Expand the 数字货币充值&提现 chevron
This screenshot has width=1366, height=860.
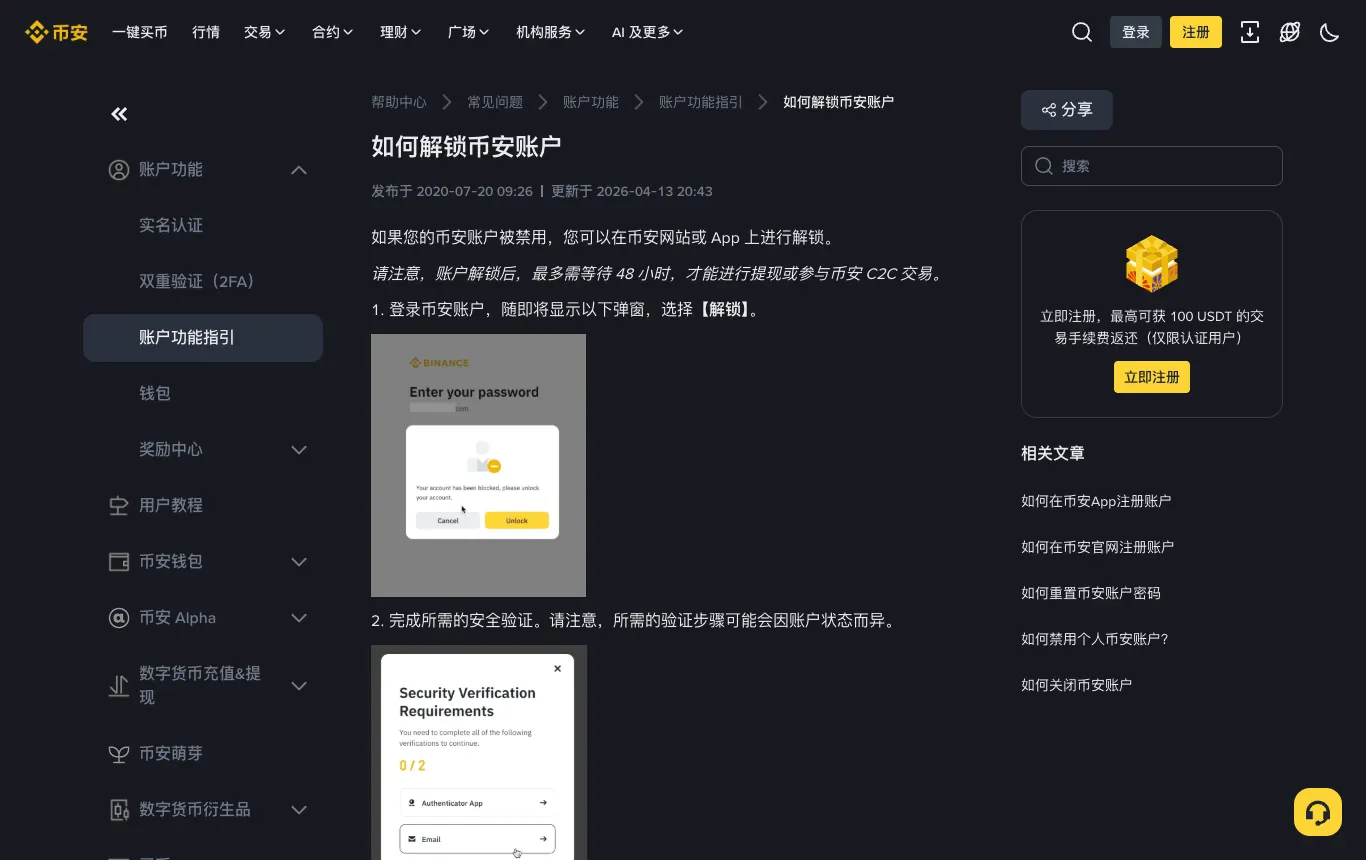[298, 686]
